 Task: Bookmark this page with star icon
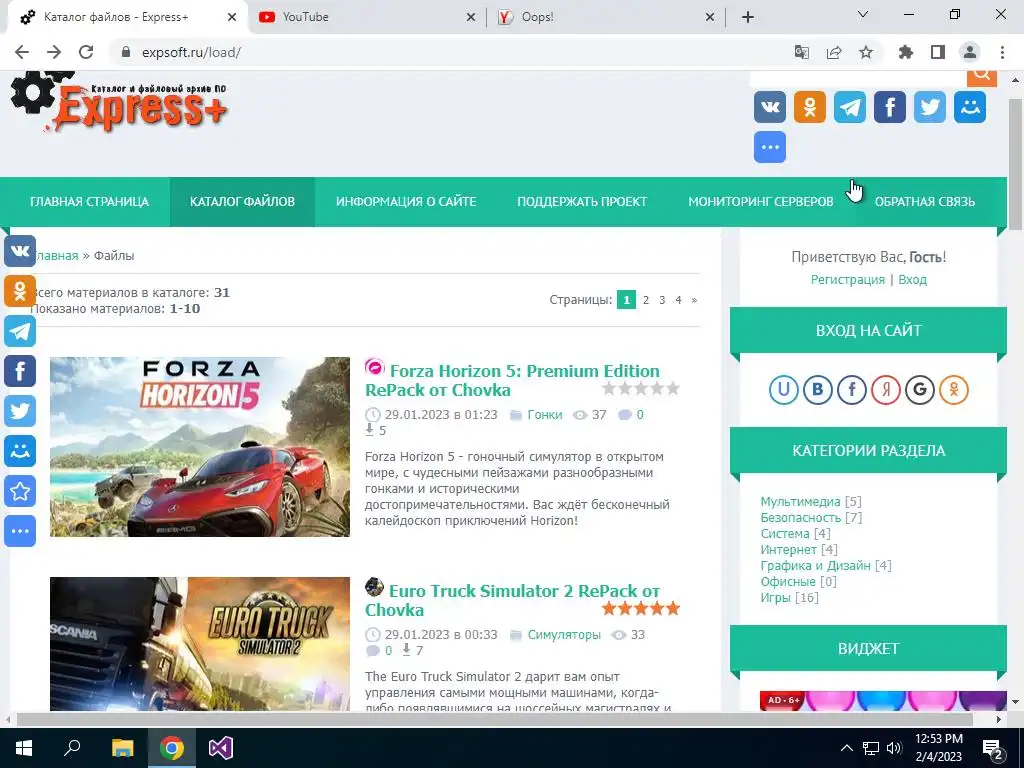[866, 52]
